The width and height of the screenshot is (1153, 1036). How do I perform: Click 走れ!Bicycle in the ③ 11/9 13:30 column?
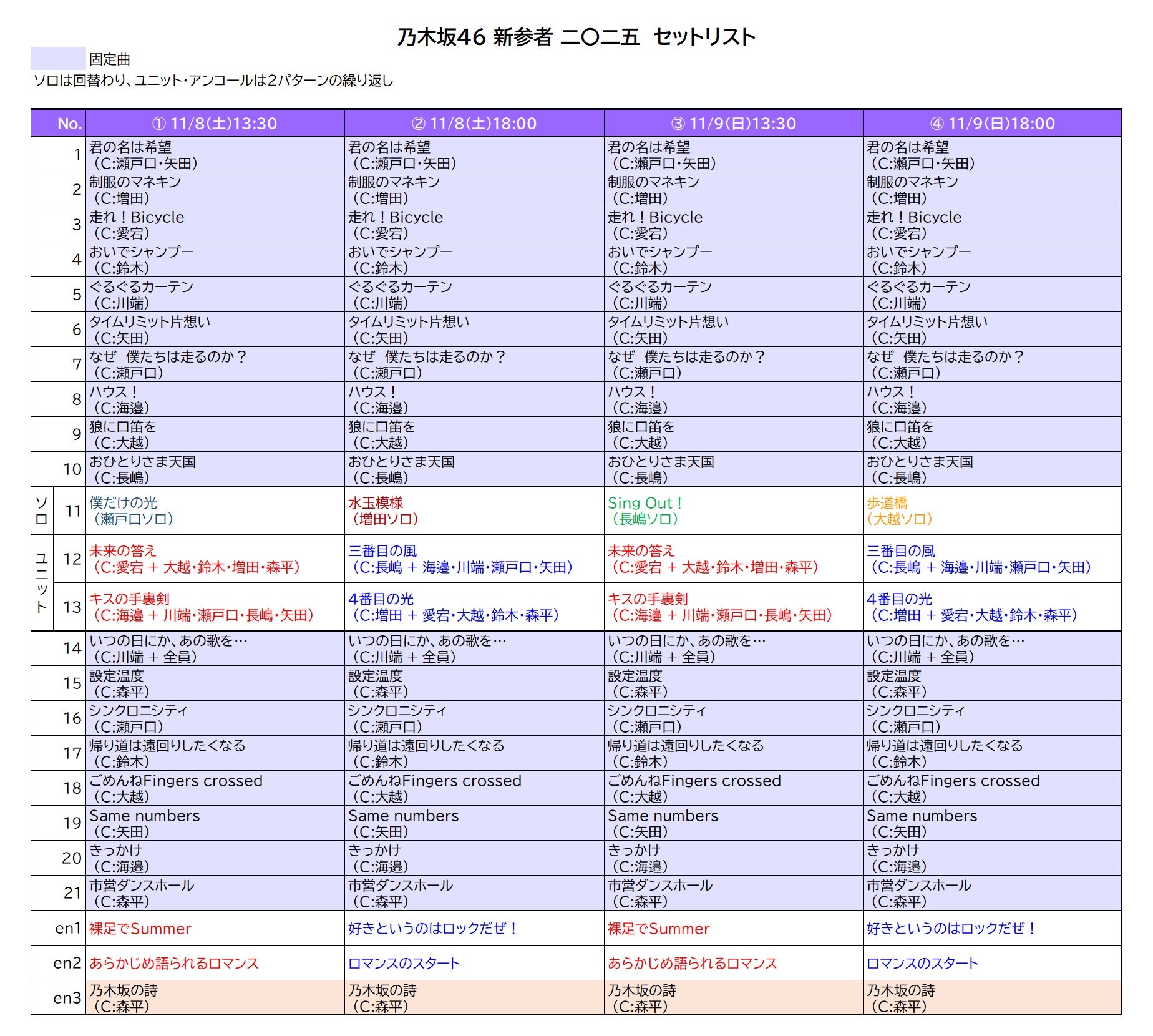tap(734, 225)
